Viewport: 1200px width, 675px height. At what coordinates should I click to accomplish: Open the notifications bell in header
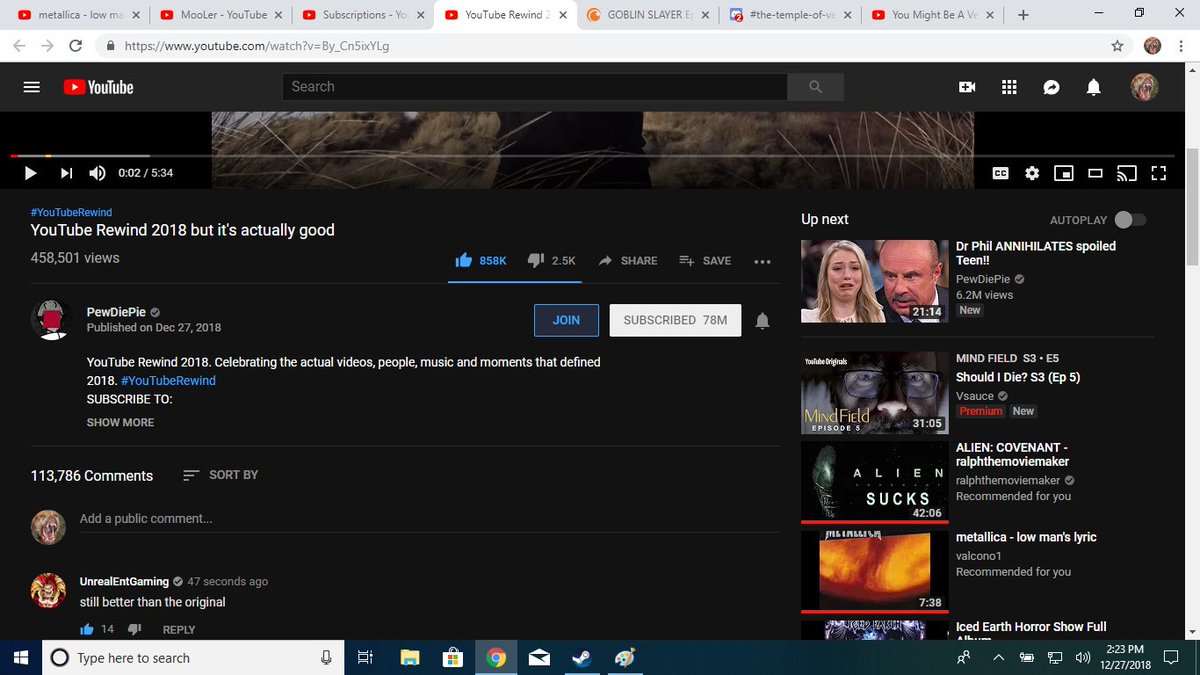coord(1094,87)
